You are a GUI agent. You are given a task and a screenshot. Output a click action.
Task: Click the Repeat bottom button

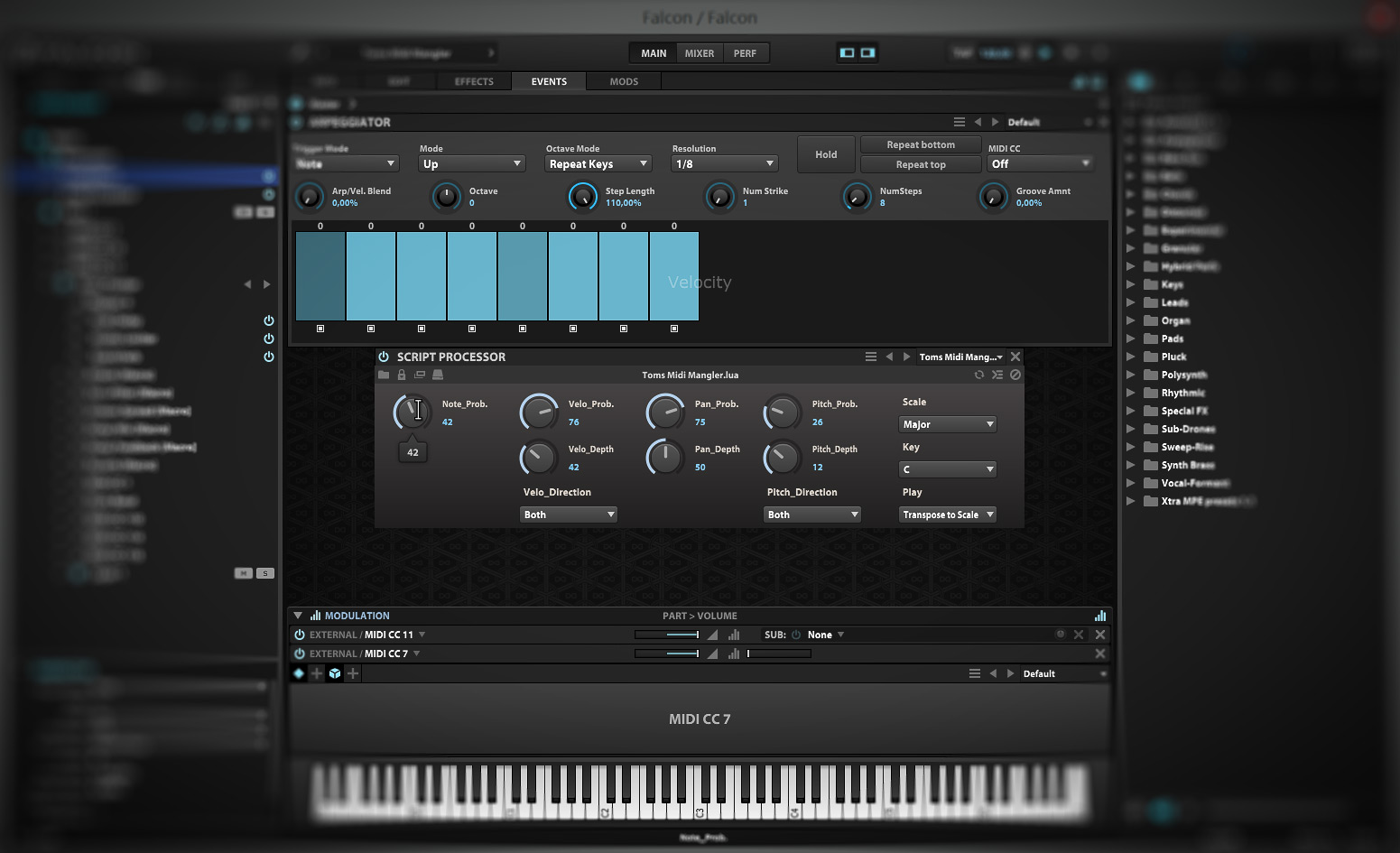click(x=920, y=144)
